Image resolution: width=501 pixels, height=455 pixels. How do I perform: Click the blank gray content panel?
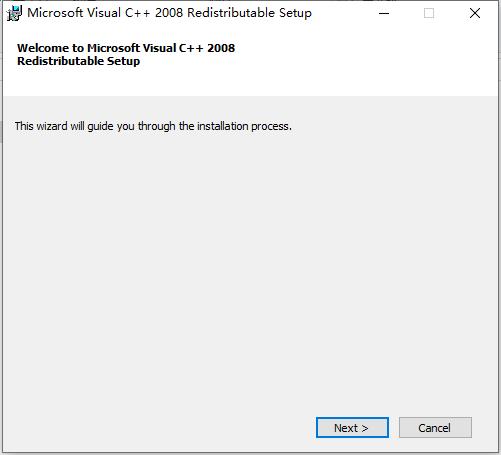tap(250, 267)
